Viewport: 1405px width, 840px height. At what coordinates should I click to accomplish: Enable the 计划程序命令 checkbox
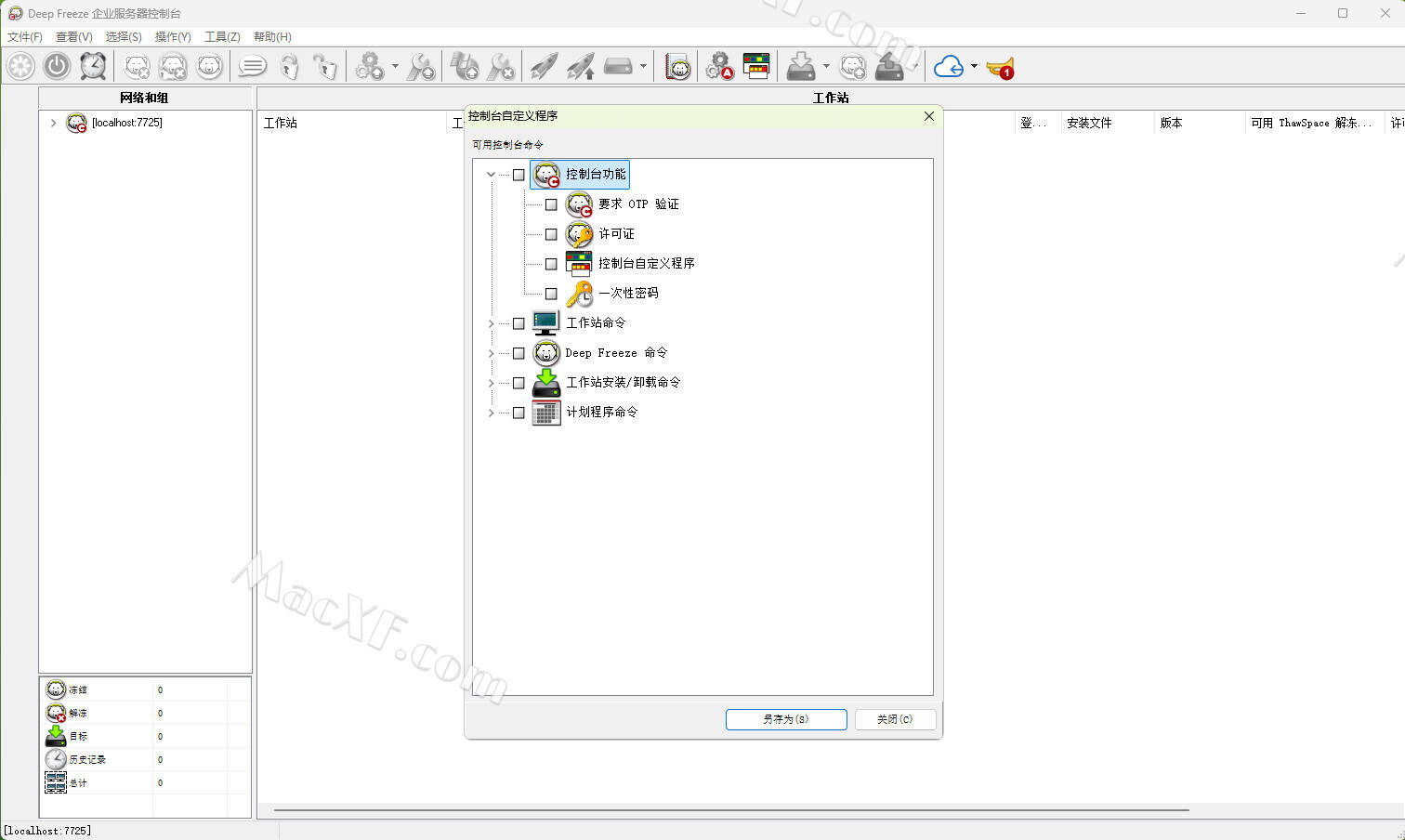coord(519,413)
